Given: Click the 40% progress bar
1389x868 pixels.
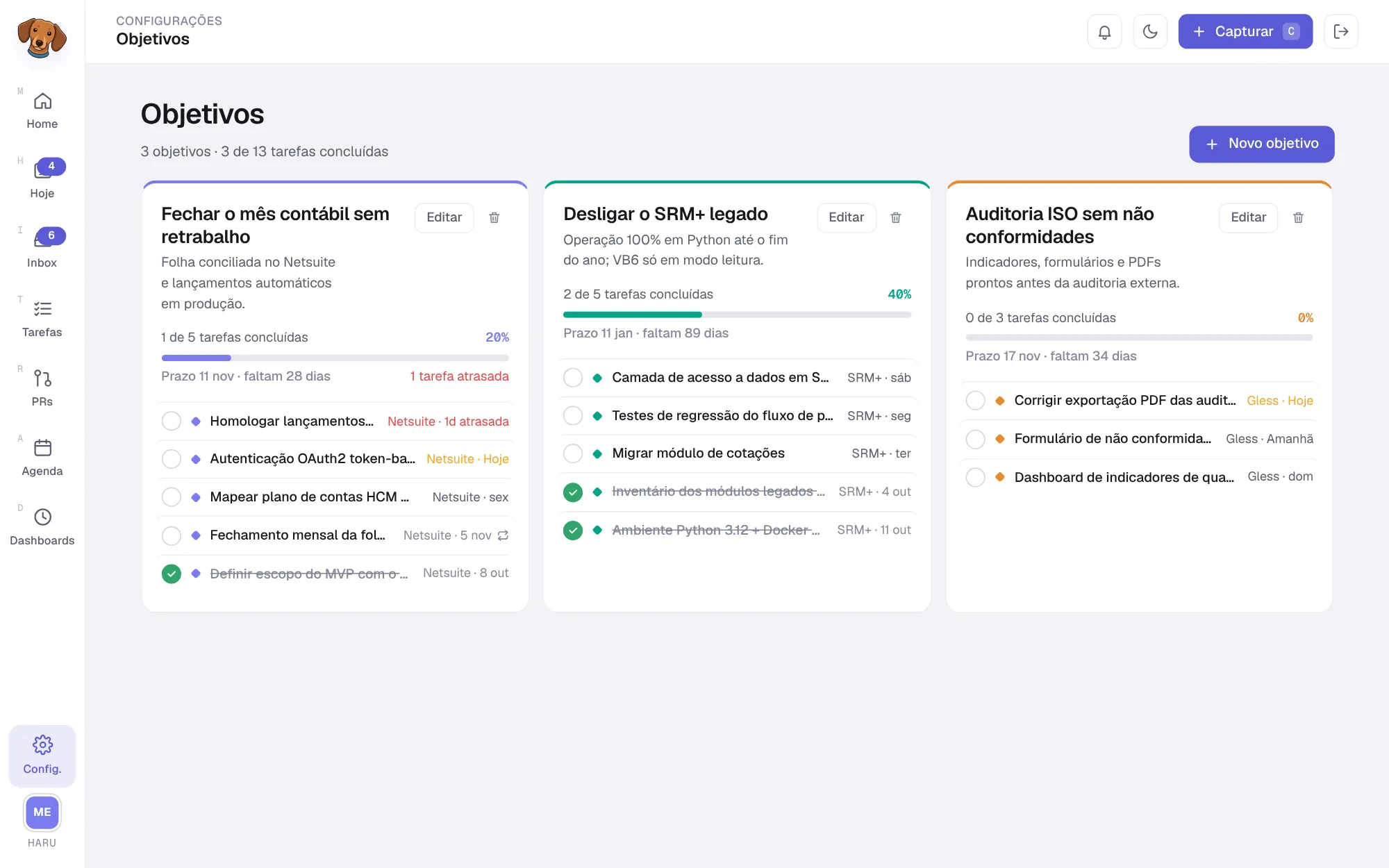Looking at the screenshot, I should click(737, 315).
